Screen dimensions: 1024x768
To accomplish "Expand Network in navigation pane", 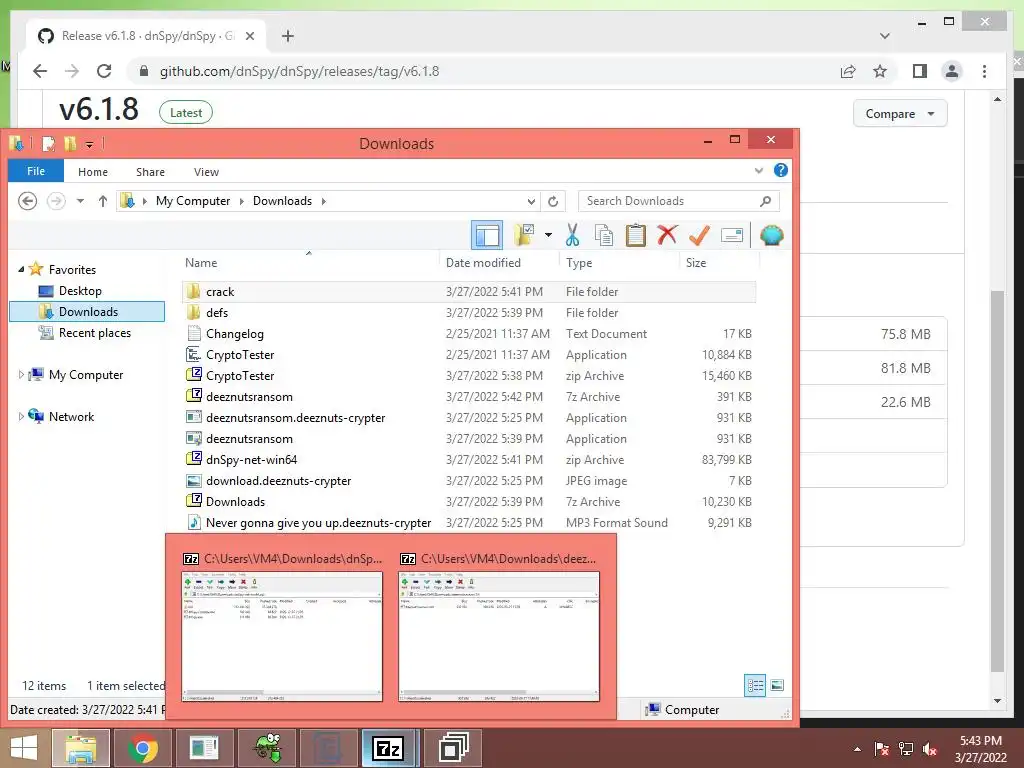I will [x=21, y=417].
